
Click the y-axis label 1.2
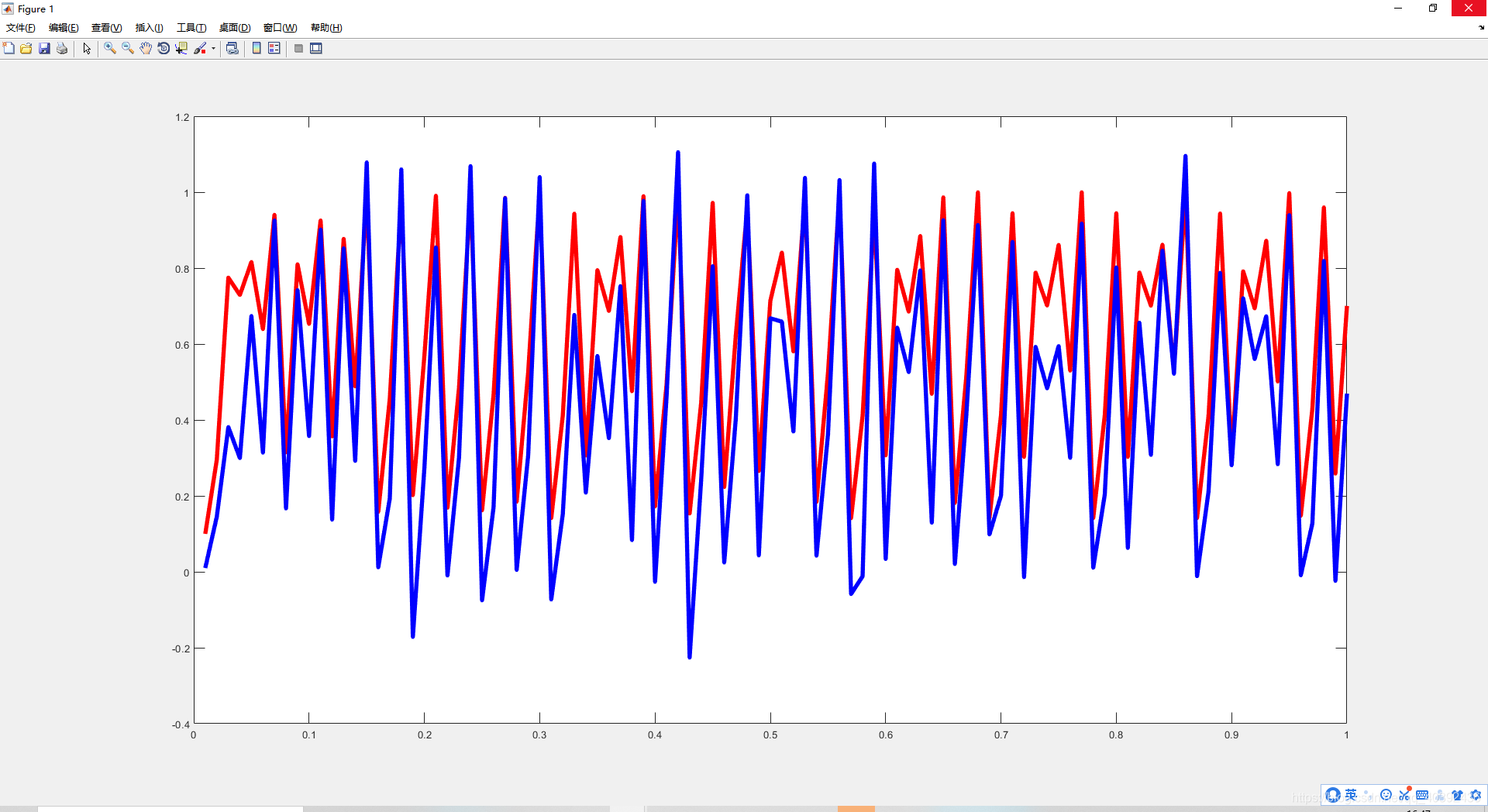(x=182, y=118)
